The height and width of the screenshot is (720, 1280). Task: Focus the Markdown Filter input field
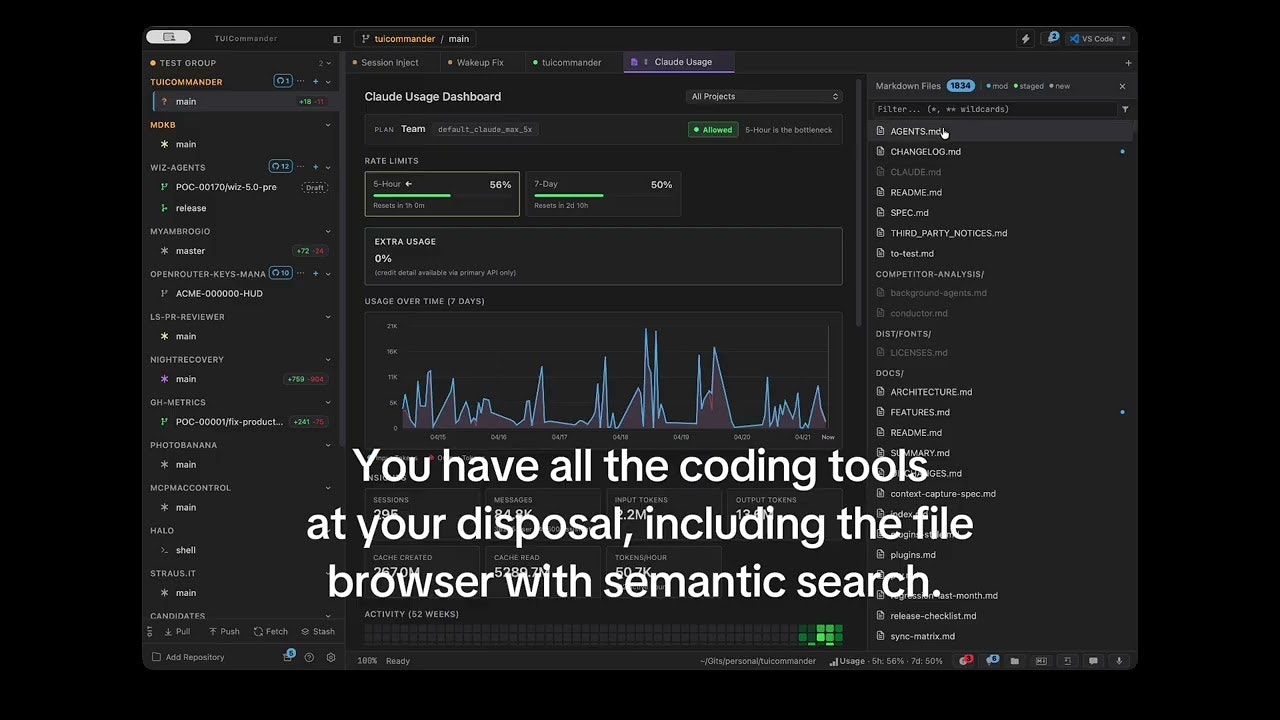(995, 109)
